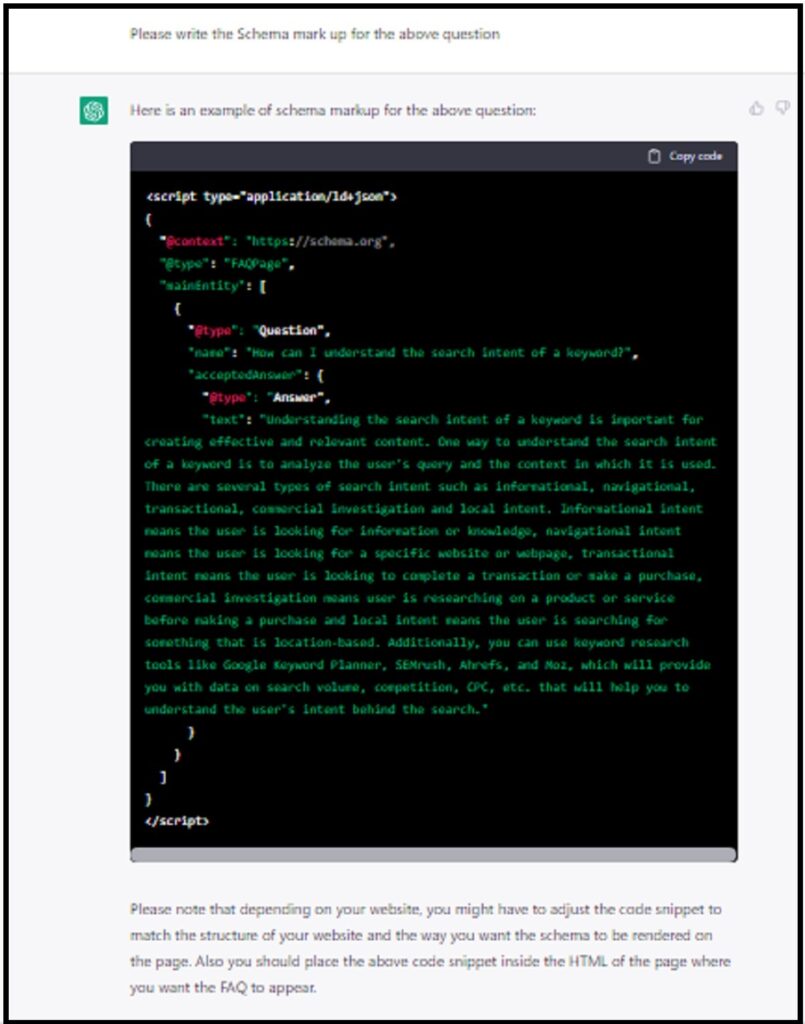The image size is (805, 1024).
Task: Click the code block horizontal scrollbar
Action: tap(433, 855)
